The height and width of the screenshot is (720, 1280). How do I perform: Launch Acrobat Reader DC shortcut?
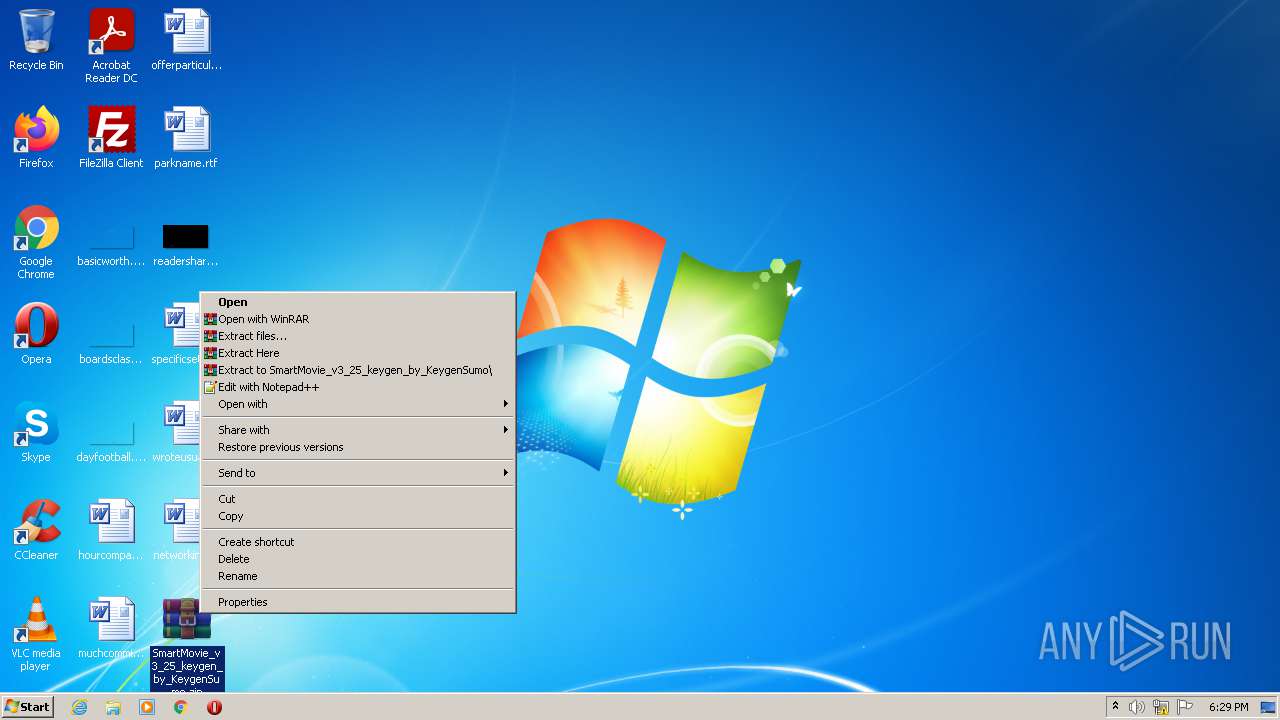(x=111, y=46)
